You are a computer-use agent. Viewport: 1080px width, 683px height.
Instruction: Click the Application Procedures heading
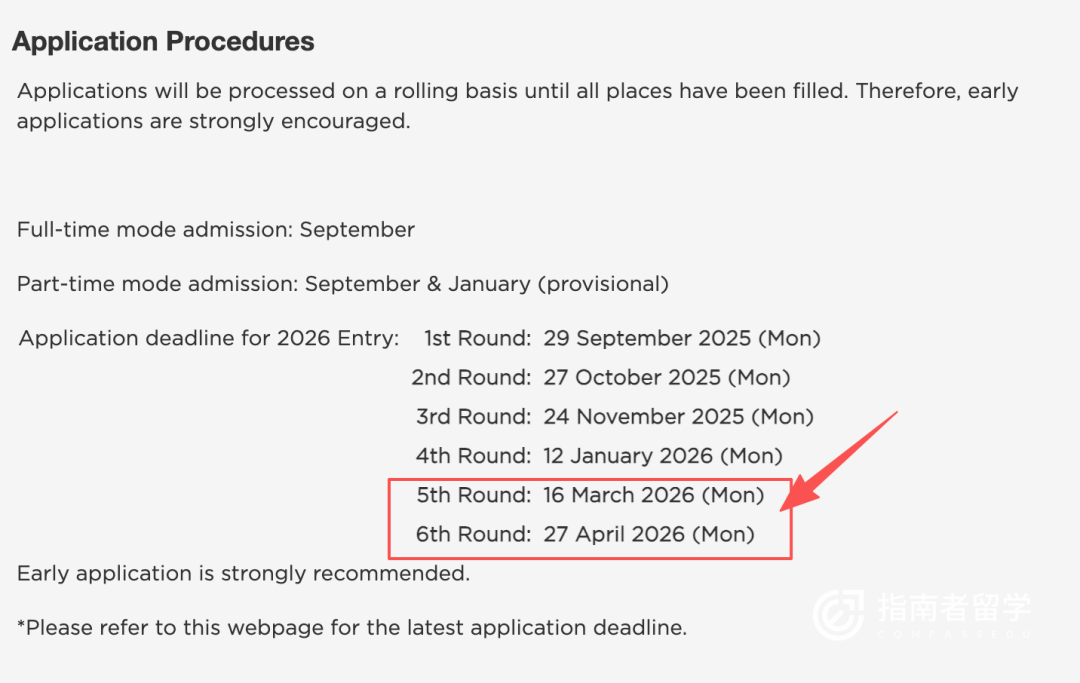[163, 42]
